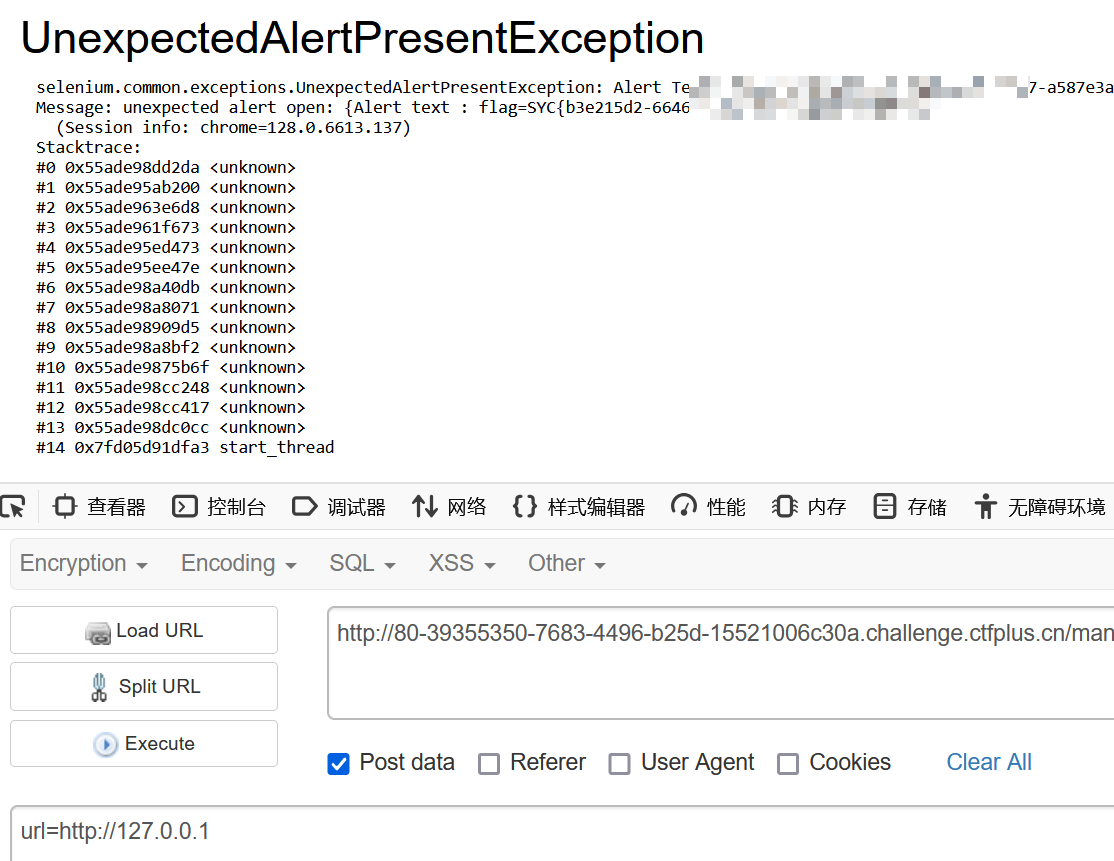Screen dimensions: 1114x861
Task: Open Style Editor (样式编辑器) braces icon
Action: tap(525, 507)
